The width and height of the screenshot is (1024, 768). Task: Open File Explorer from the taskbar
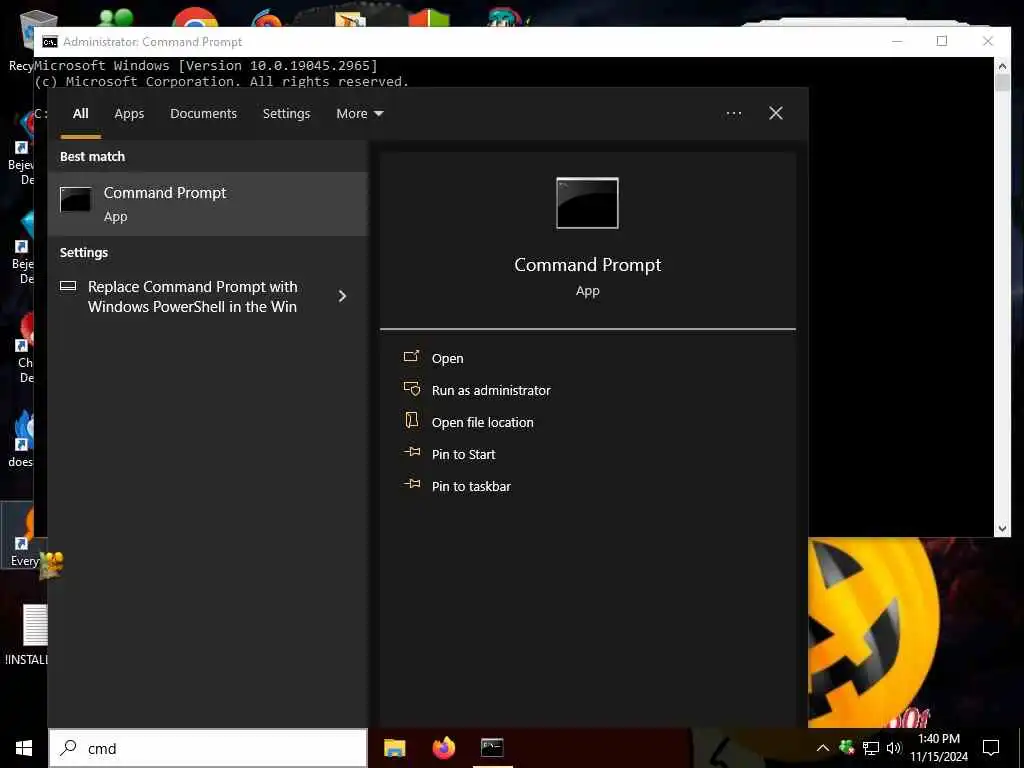pyautogui.click(x=394, y=748)
